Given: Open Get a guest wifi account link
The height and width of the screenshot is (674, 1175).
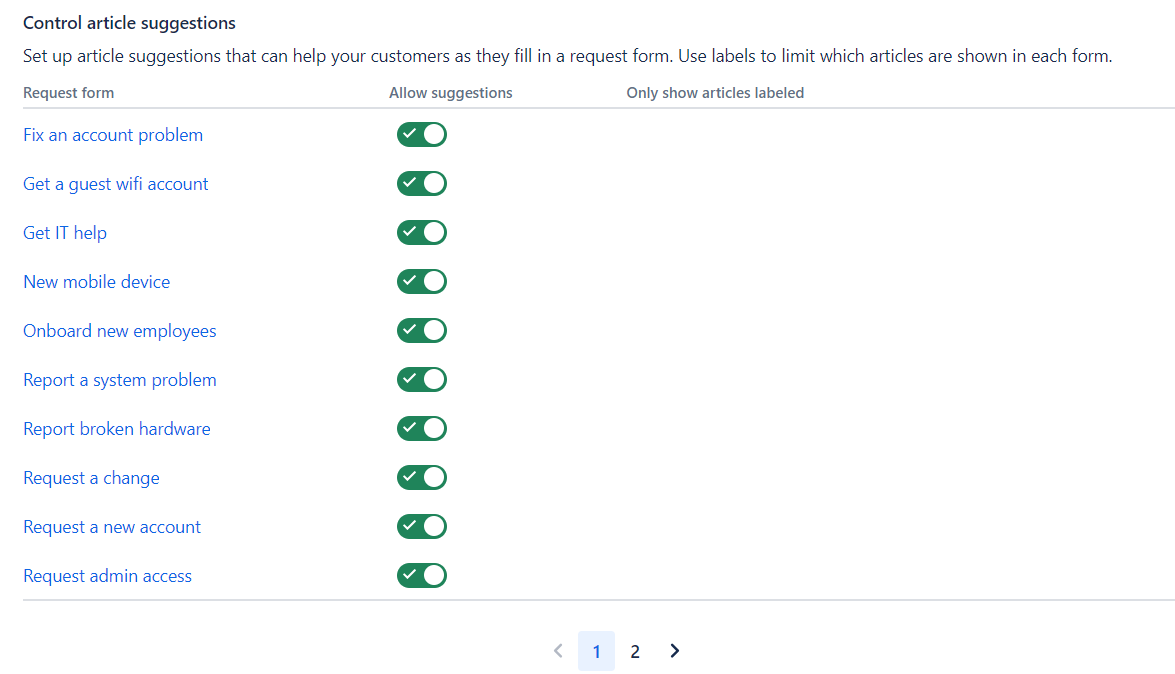Looking at the screenshot, I should pos(116,184).
